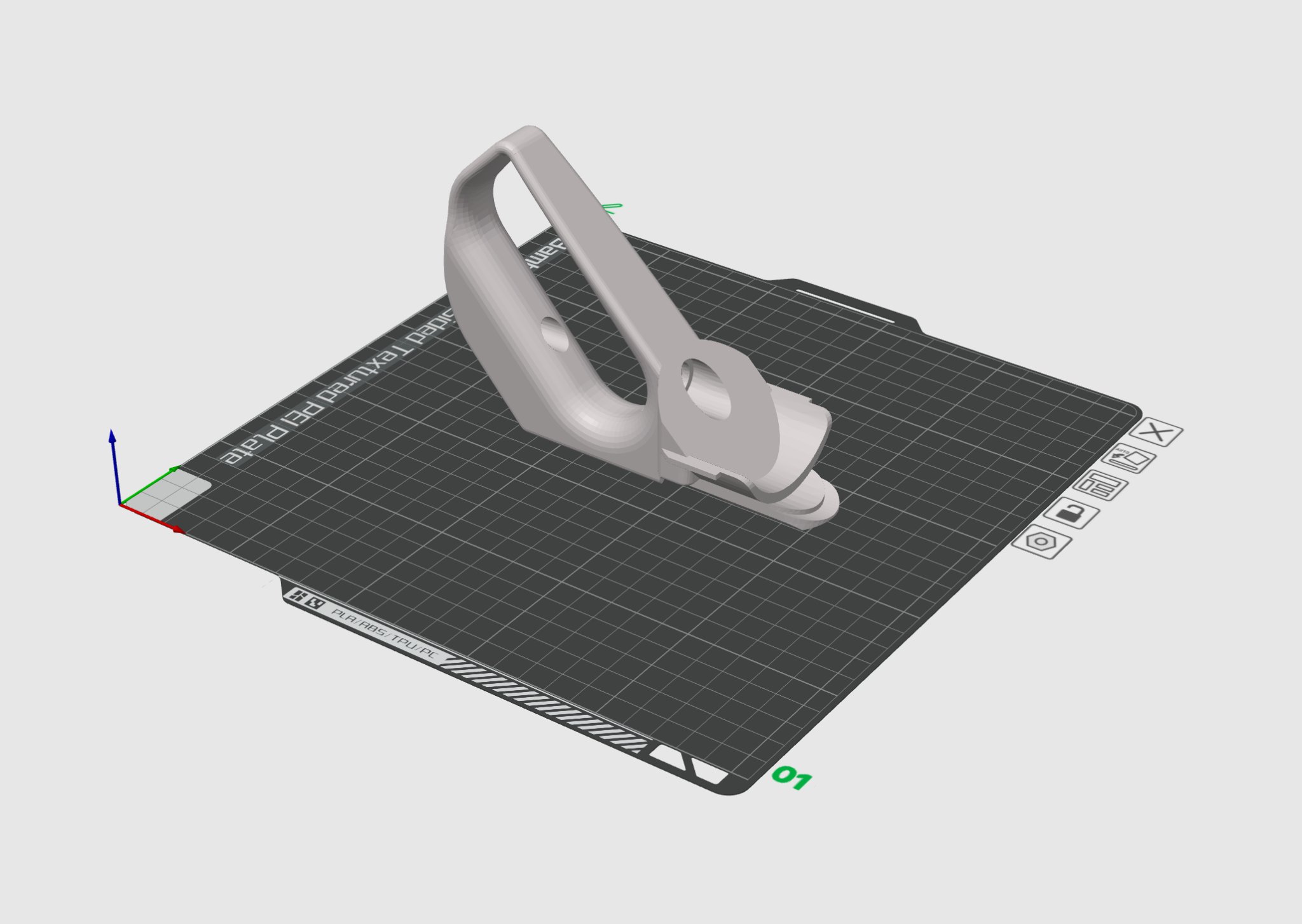Open plate settings via hexagon icon
The width and height of the screenshot is (1302, 924).
1041,542
